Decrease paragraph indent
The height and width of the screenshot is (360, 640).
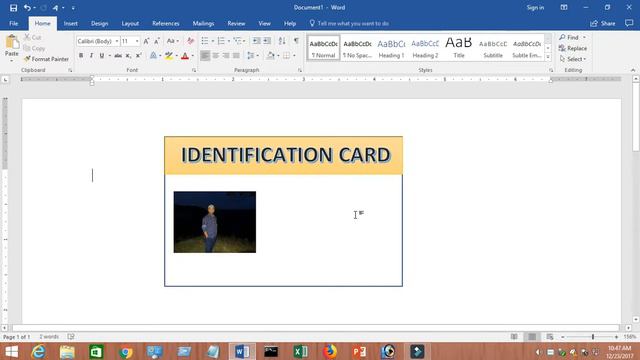click(x=256, y=41)
